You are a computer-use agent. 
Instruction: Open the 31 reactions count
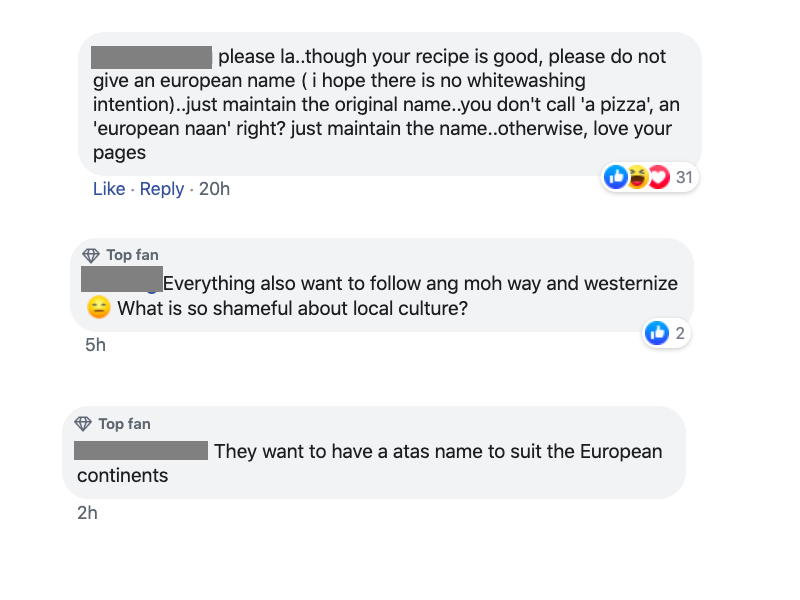click(684, 178)
